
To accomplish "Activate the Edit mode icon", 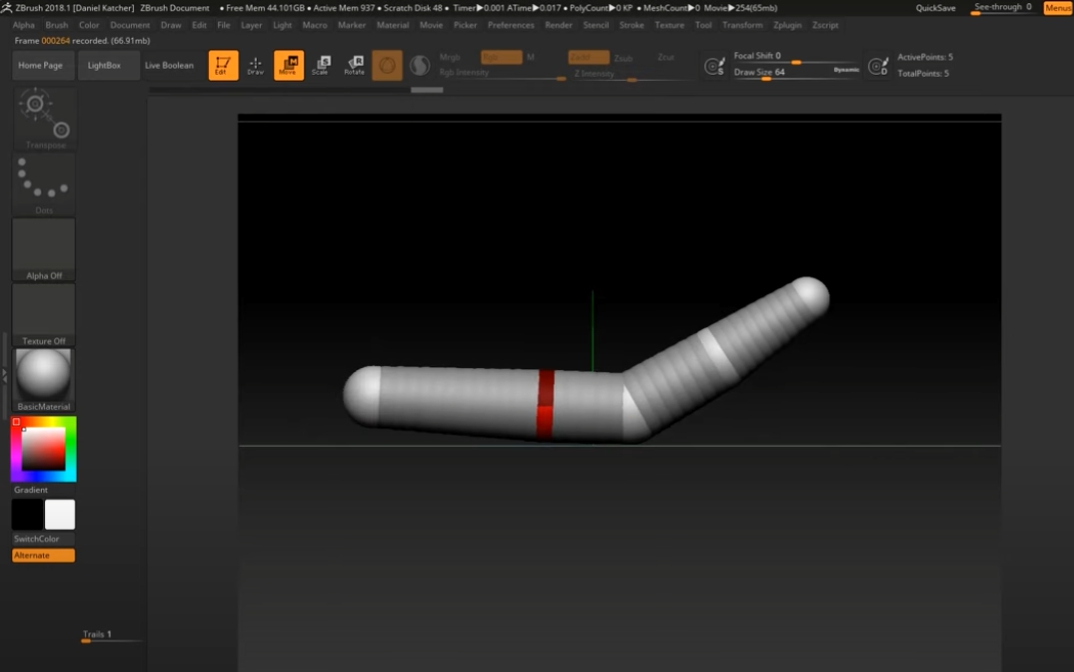I will (223, 66).
